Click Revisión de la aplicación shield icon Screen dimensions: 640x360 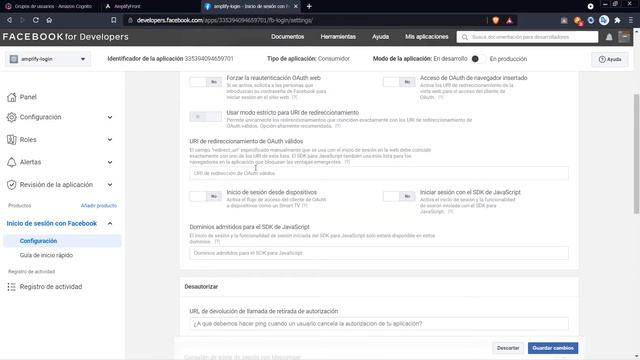pyautogui.click(x=11, y=184)
